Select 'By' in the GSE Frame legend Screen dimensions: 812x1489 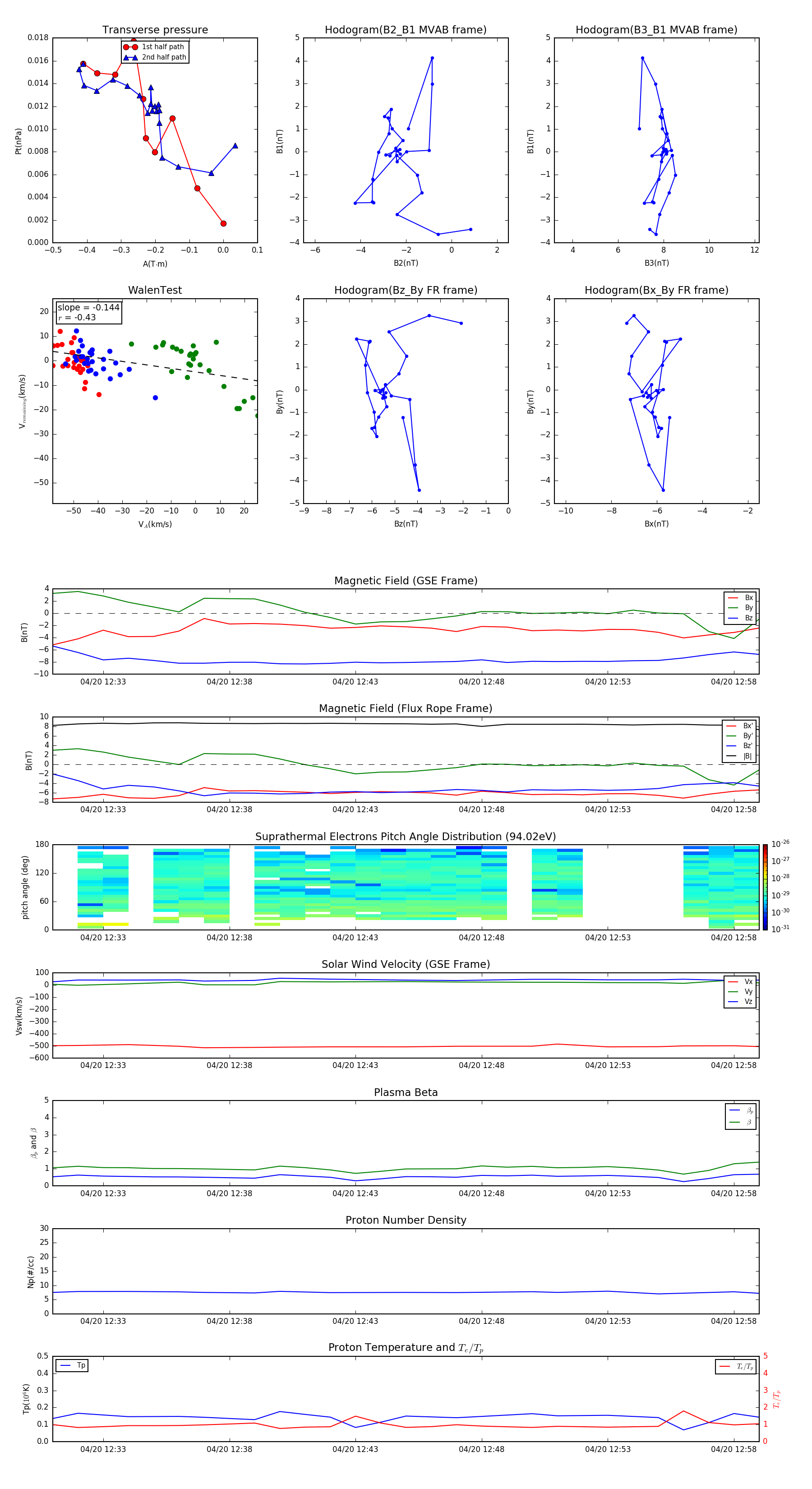[x=740, y=607]
